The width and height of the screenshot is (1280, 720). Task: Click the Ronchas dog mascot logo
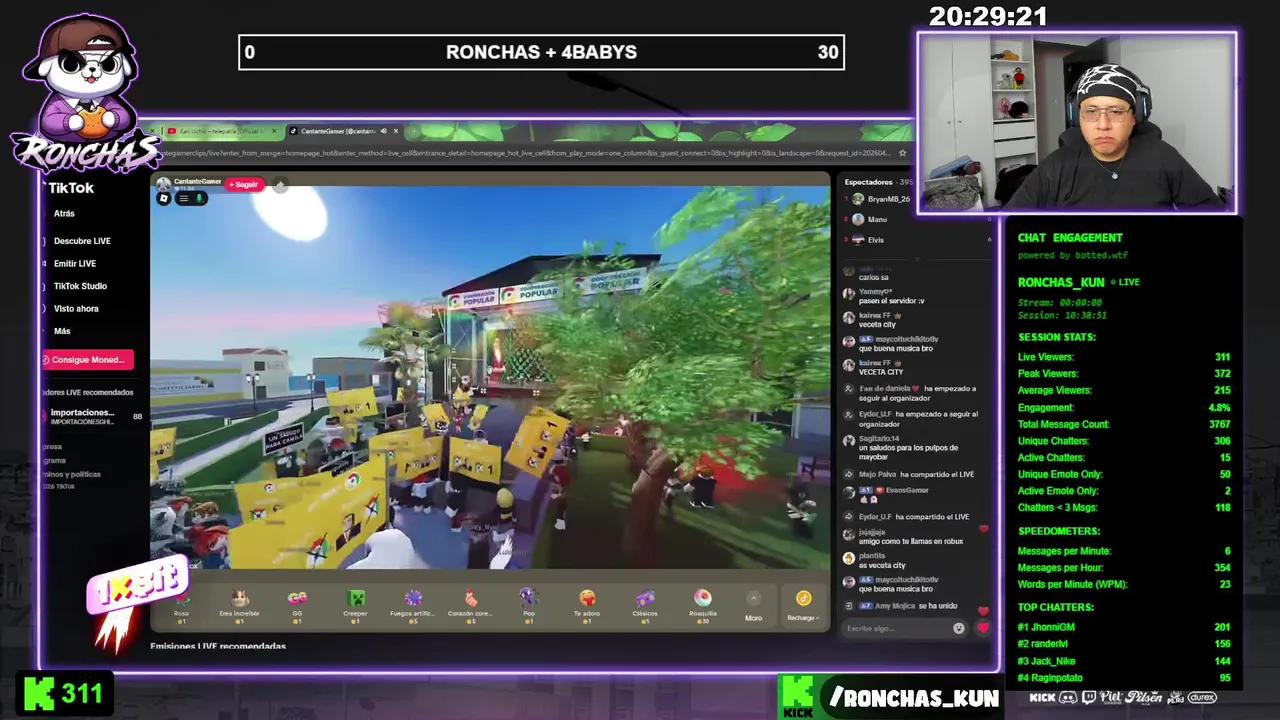(x=85, y=92)
